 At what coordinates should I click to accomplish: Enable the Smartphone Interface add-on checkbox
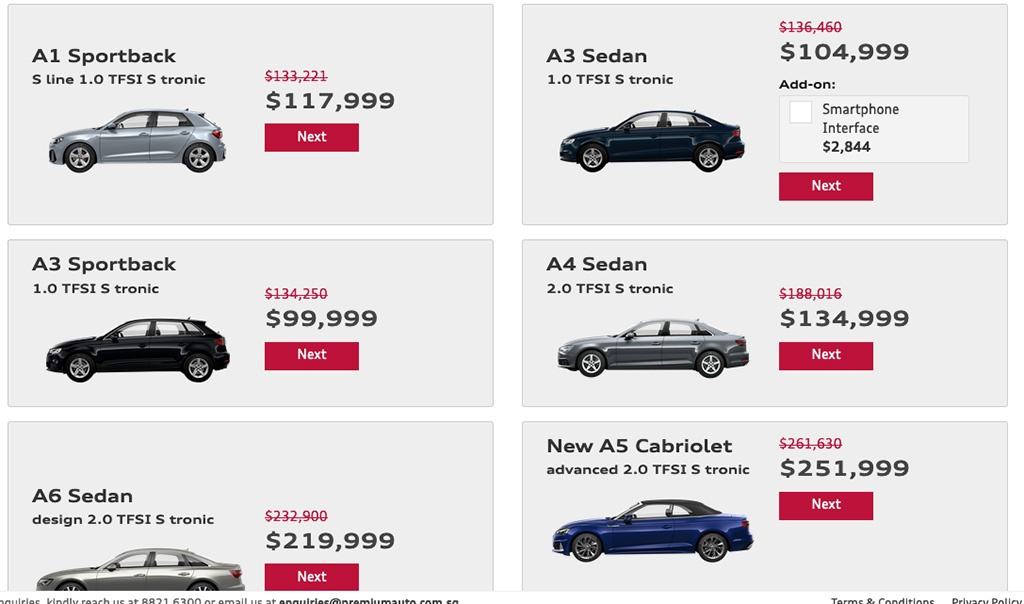coord(800,112)
